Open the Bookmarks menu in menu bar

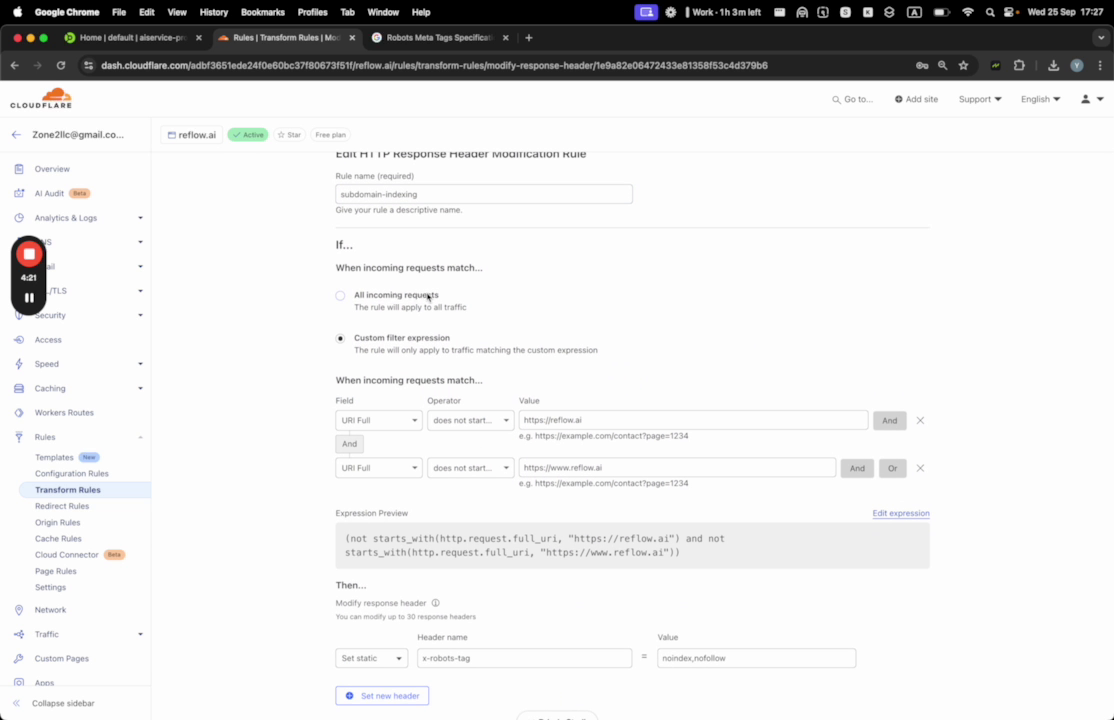(x=265, y=12)
